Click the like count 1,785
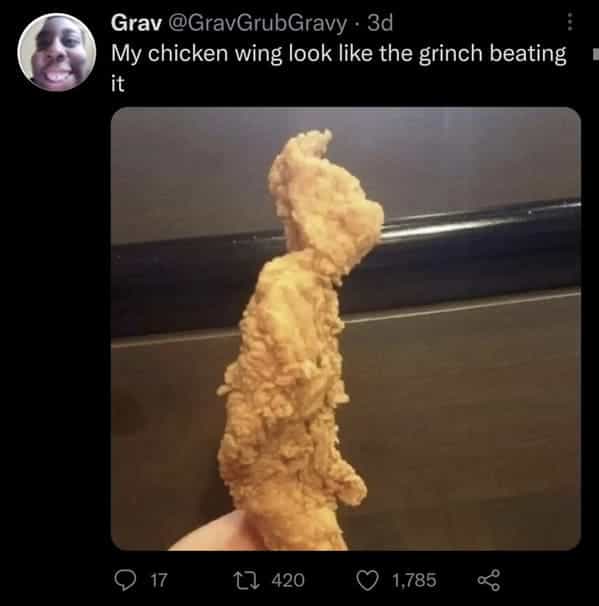Screen dimensions: 599x606 point(414,580)
